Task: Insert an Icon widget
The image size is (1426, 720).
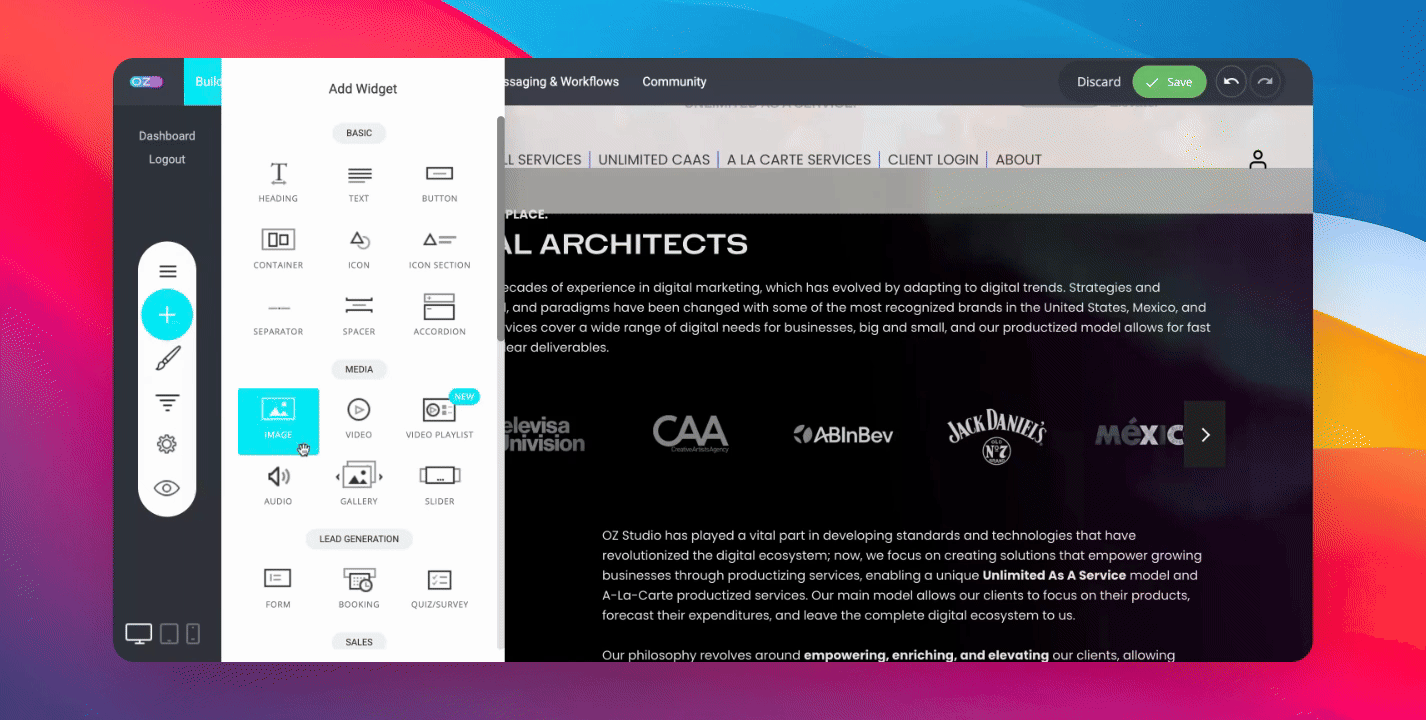Action: coord(359,249)
